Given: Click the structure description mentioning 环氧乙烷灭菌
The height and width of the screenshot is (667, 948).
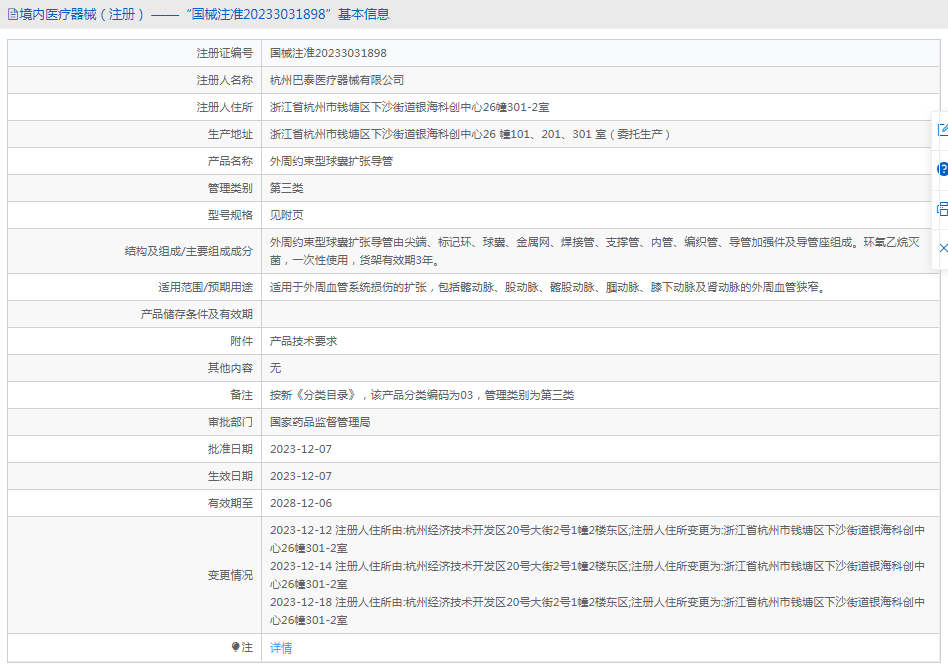Looking at the screenshot, I should [x=595, y=251].
